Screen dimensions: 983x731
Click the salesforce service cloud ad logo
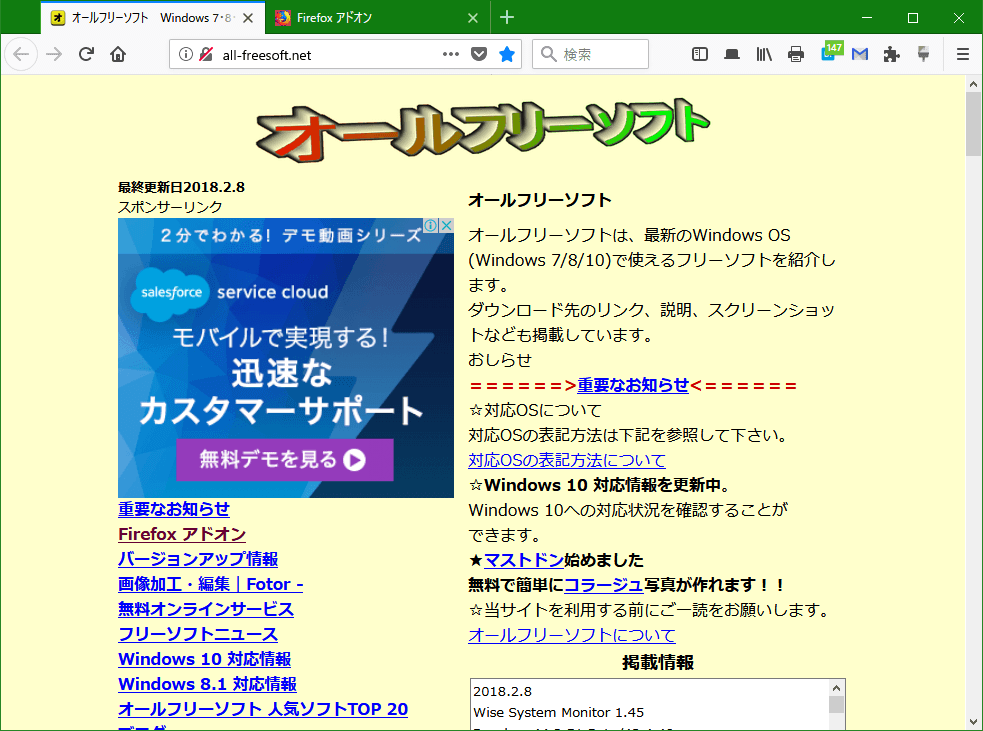tap(230, 292)
